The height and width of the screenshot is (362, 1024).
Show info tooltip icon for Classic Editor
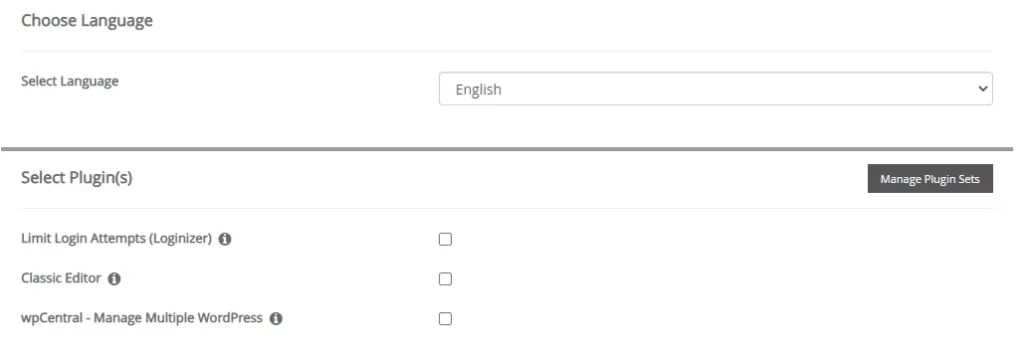(x=114, y=279)
